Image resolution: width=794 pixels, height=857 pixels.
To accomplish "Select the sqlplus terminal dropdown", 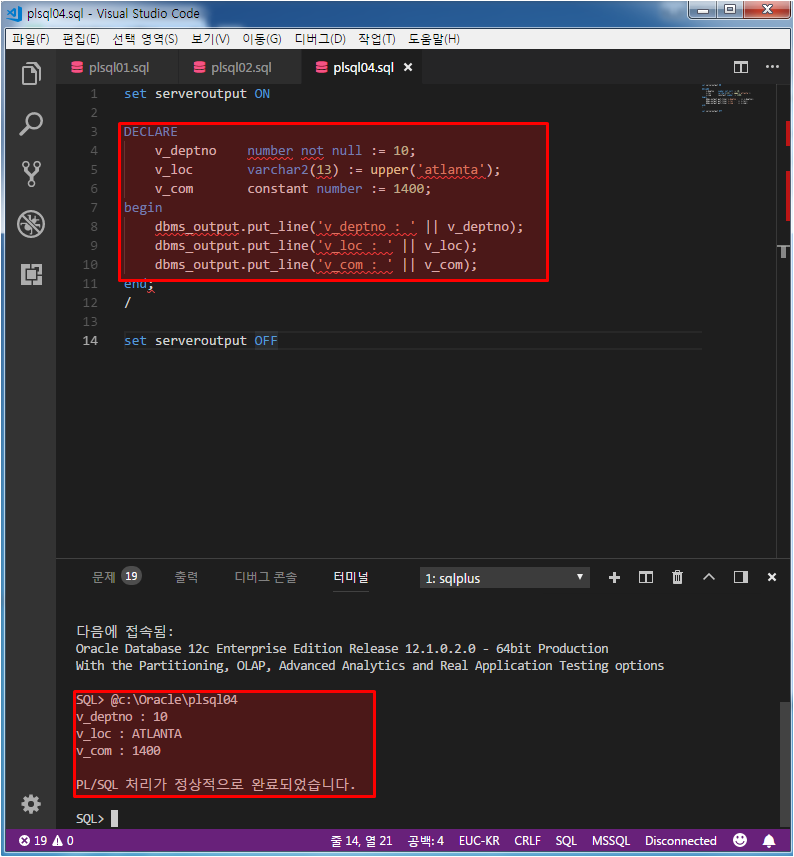I will click(504, 578).
